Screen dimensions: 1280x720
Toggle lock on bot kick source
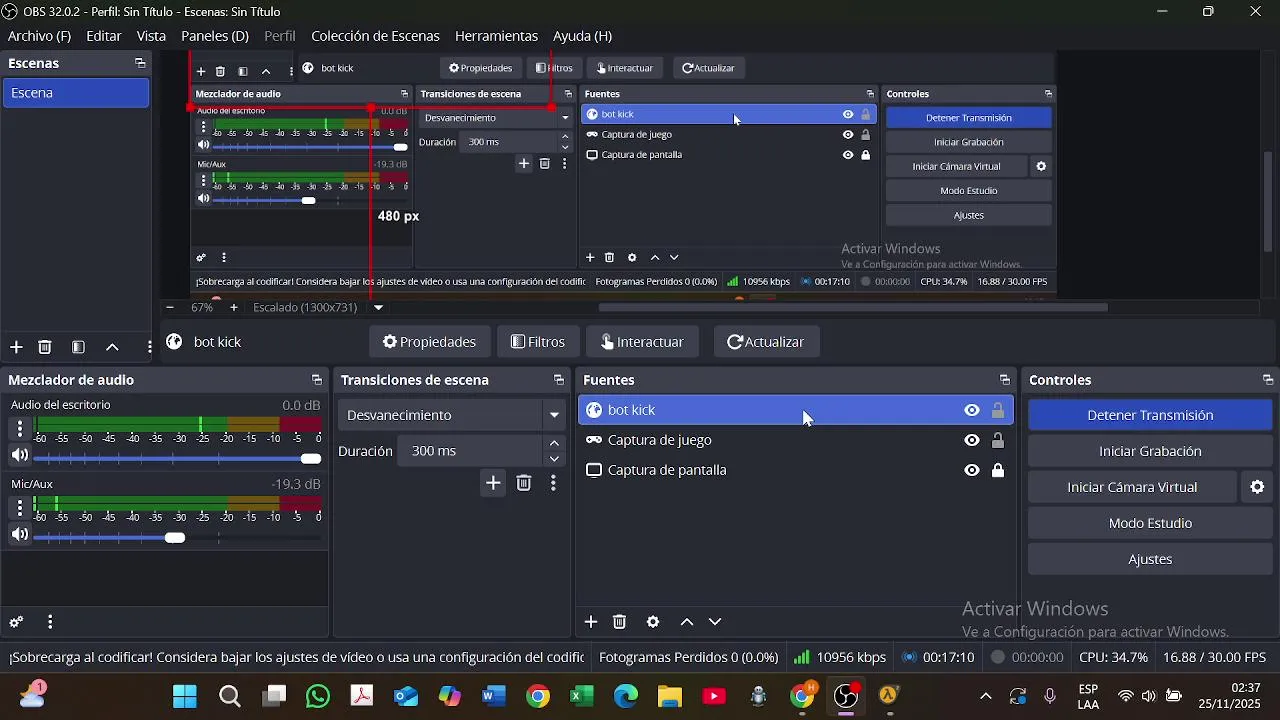[998, 410]
